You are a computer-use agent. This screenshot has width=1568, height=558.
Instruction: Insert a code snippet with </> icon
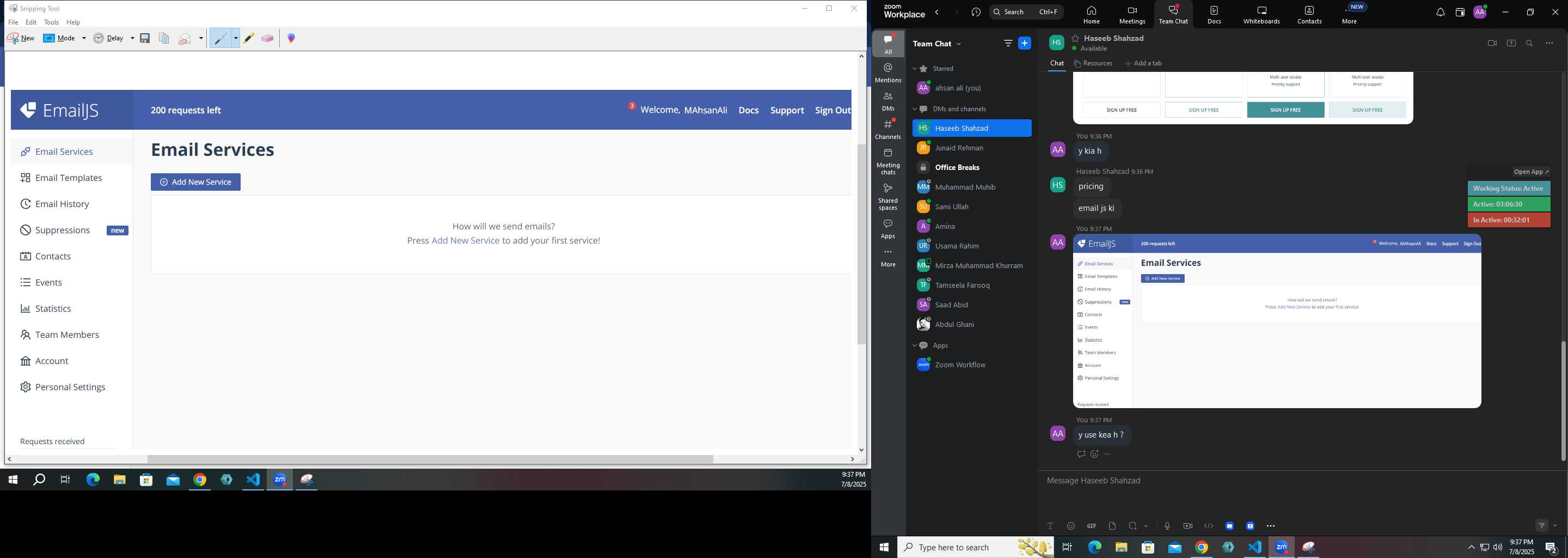coord(1208,526)
